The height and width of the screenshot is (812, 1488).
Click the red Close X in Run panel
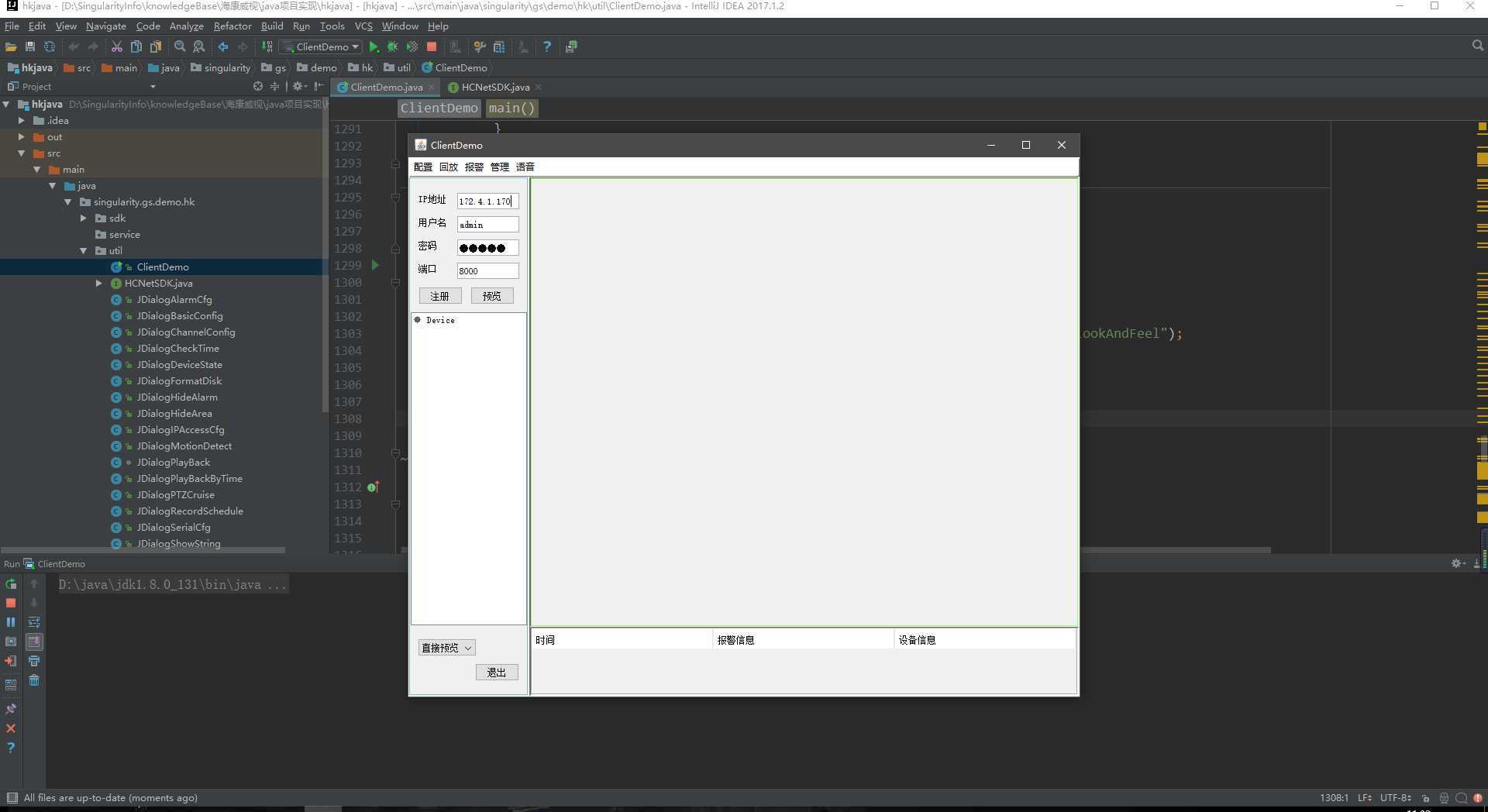click(x=11, y=728)
